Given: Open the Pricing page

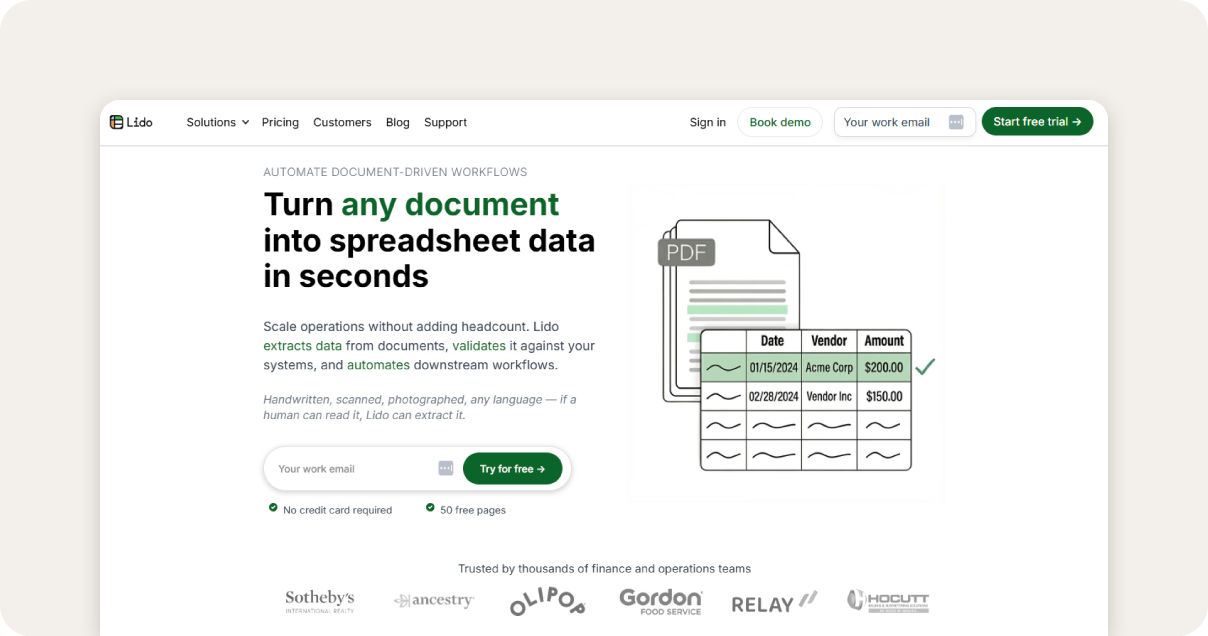Looking at the screenshot, I should [x=280, y=122].
